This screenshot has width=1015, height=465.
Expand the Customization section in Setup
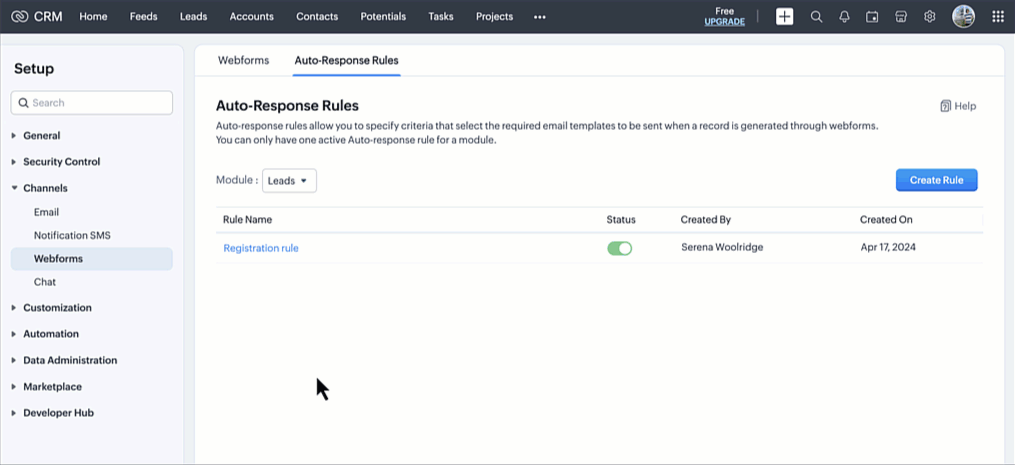pos(57,308)
